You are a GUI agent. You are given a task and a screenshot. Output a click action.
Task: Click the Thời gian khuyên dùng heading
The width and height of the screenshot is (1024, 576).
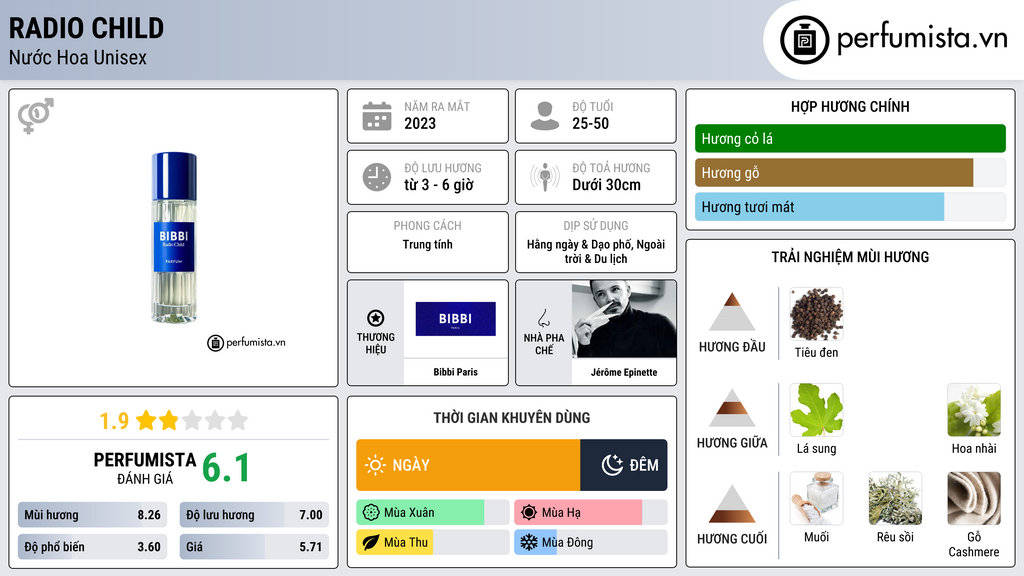[x=512, y=417]
